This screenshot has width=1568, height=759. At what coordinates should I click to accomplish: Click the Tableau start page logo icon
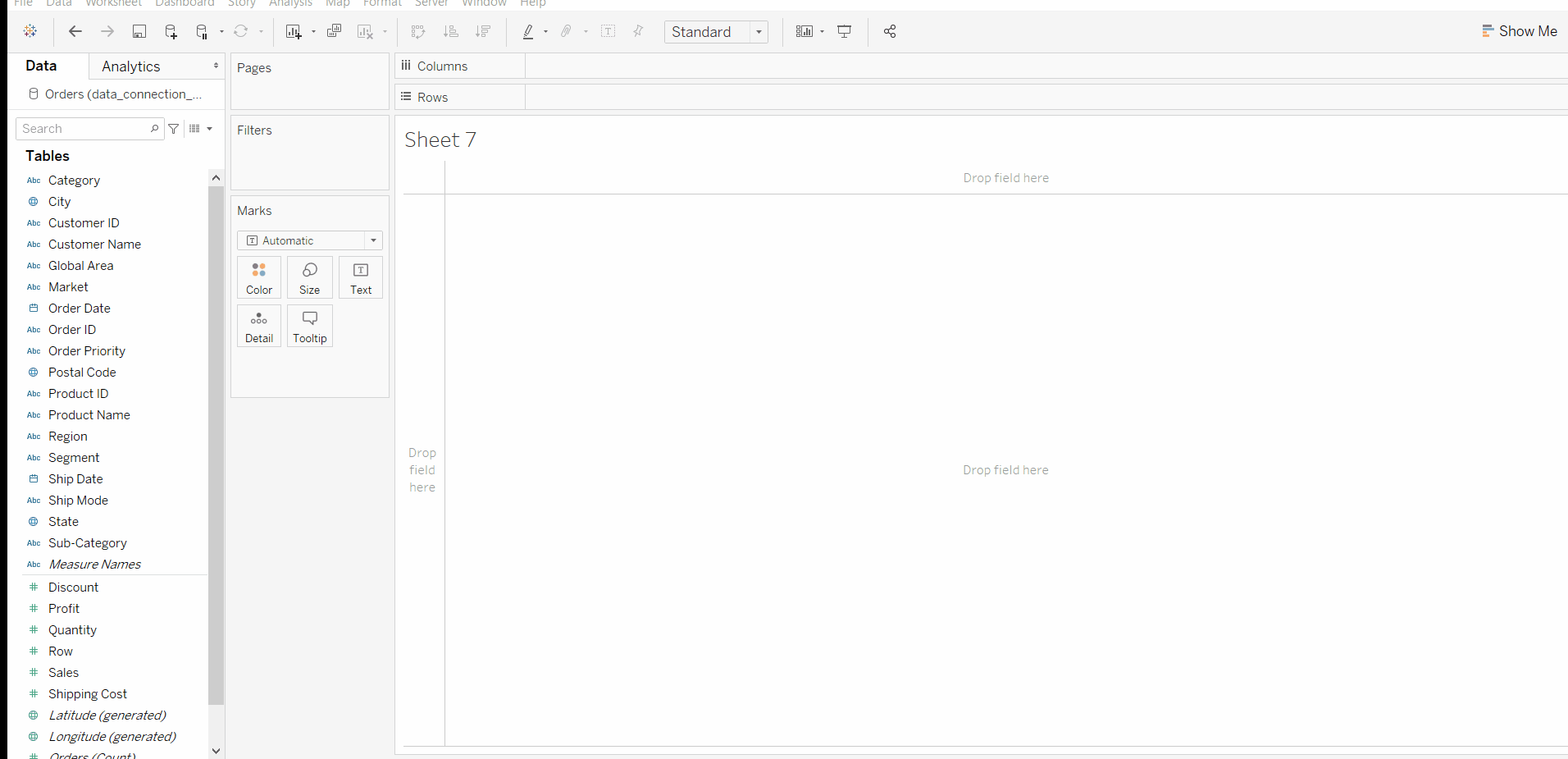(x=30, y=31)
